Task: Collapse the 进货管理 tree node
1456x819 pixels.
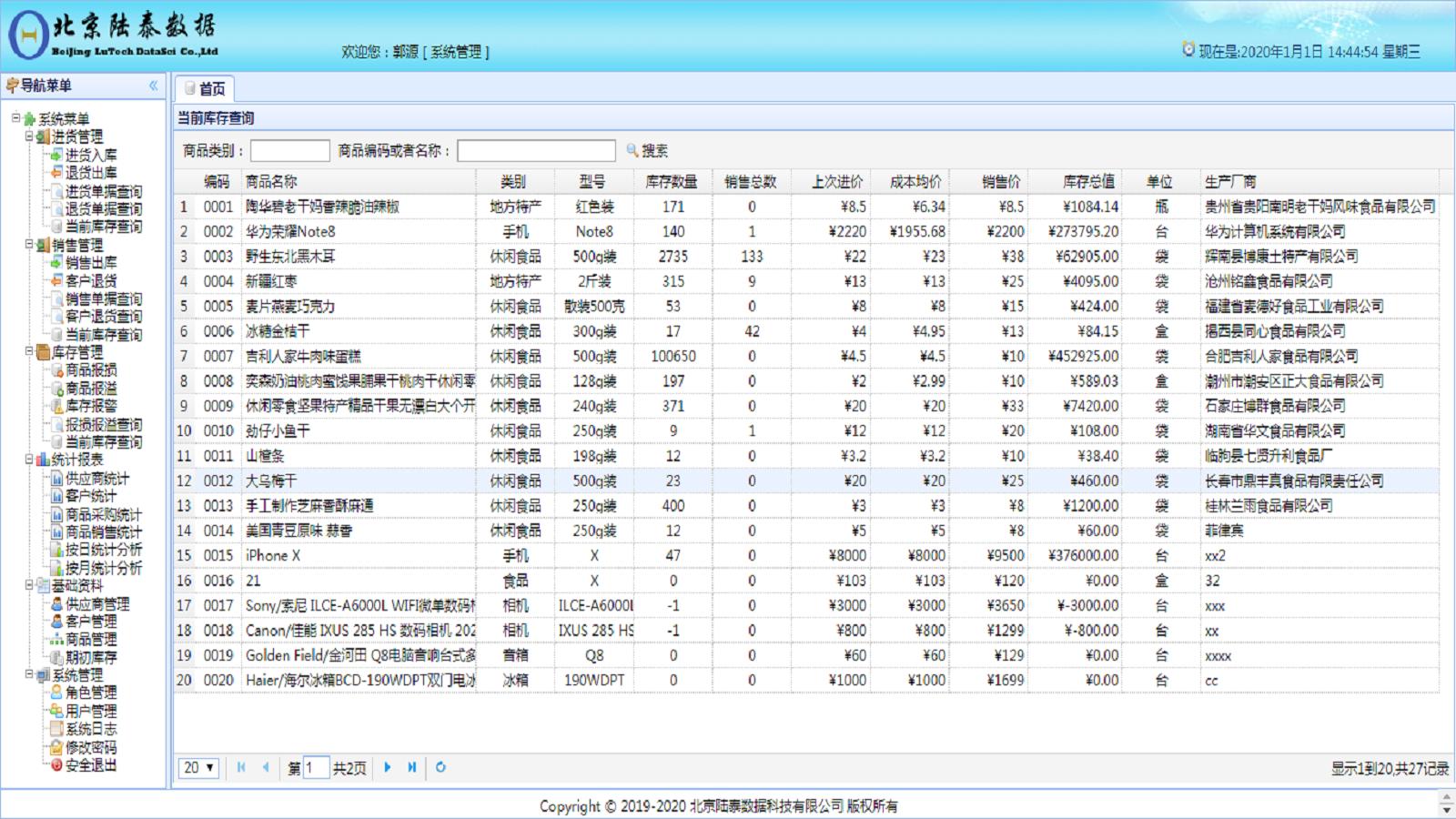Action: point(29,136)
